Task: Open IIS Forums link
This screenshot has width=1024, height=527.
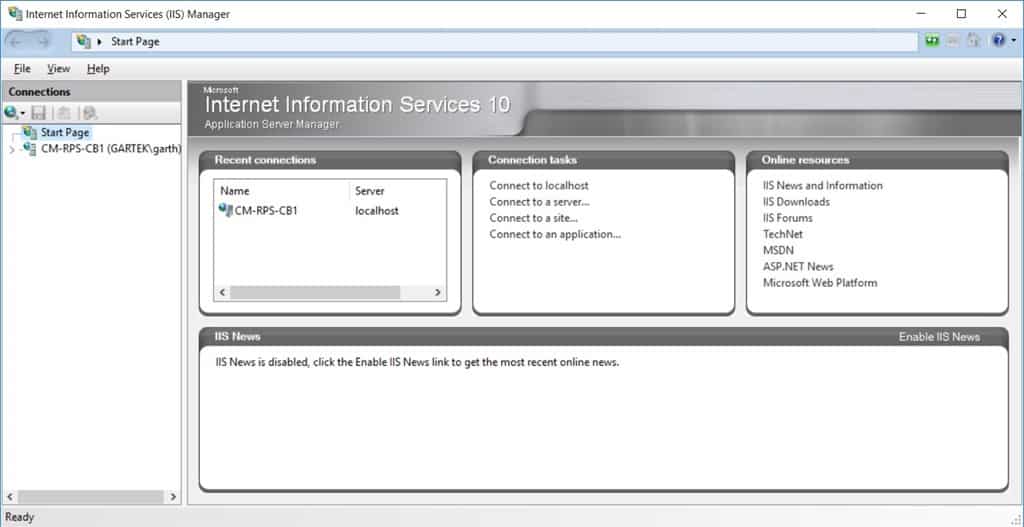Action: click(x=788, y=218)
